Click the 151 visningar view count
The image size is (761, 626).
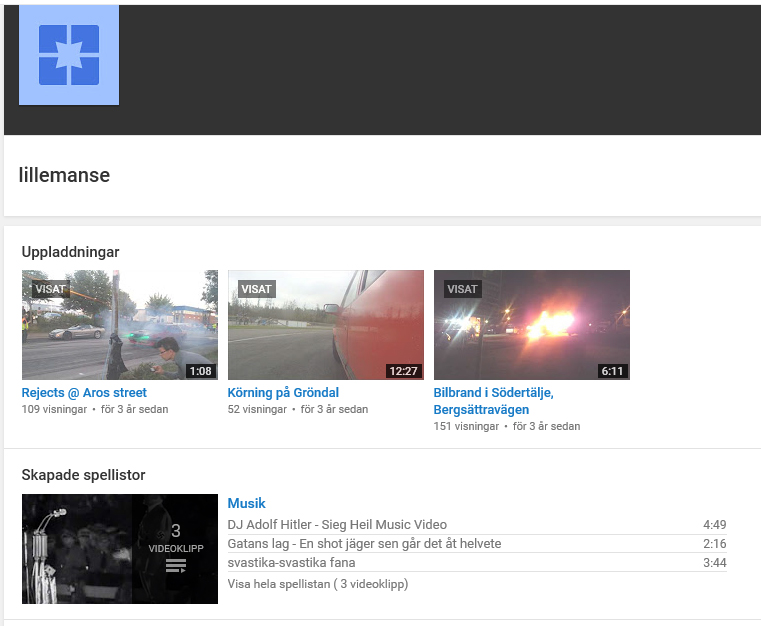(x=466, y=426)
